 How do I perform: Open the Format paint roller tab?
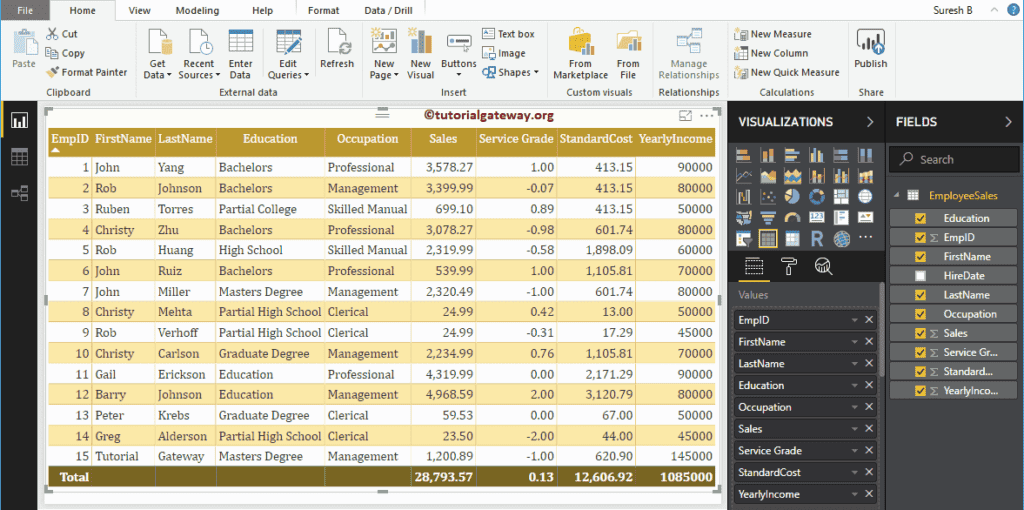[x=789, y=266]
